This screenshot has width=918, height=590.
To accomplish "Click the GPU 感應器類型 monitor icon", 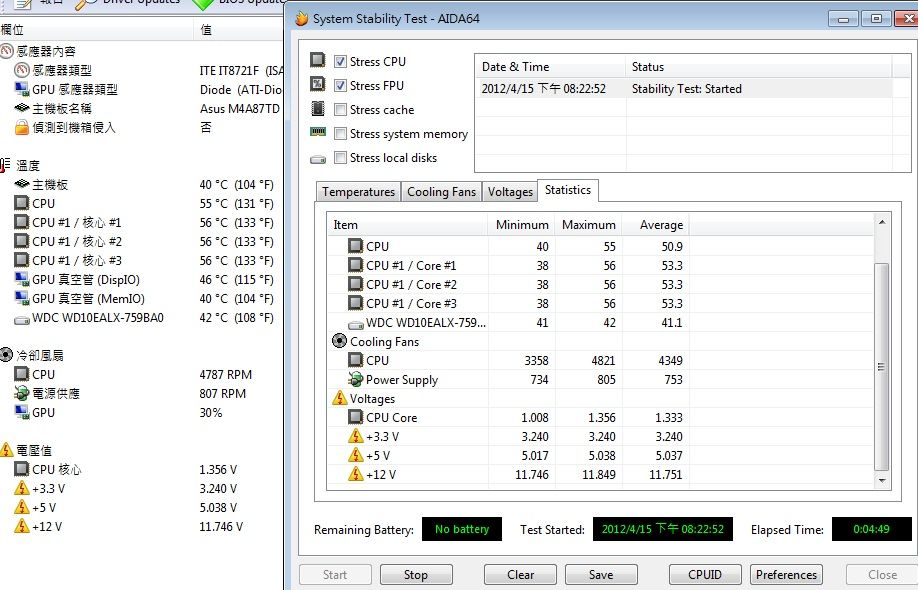I will (22, 89).
